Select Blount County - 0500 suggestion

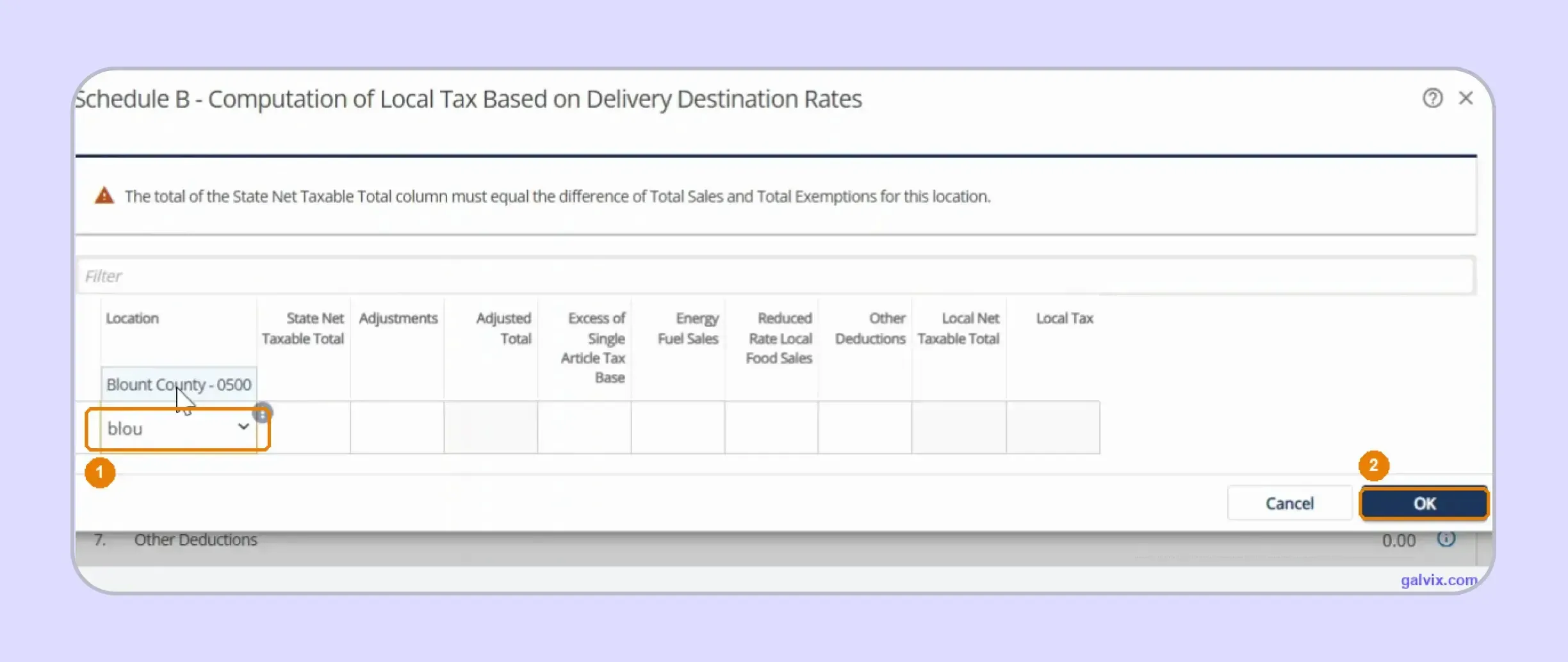179,384
